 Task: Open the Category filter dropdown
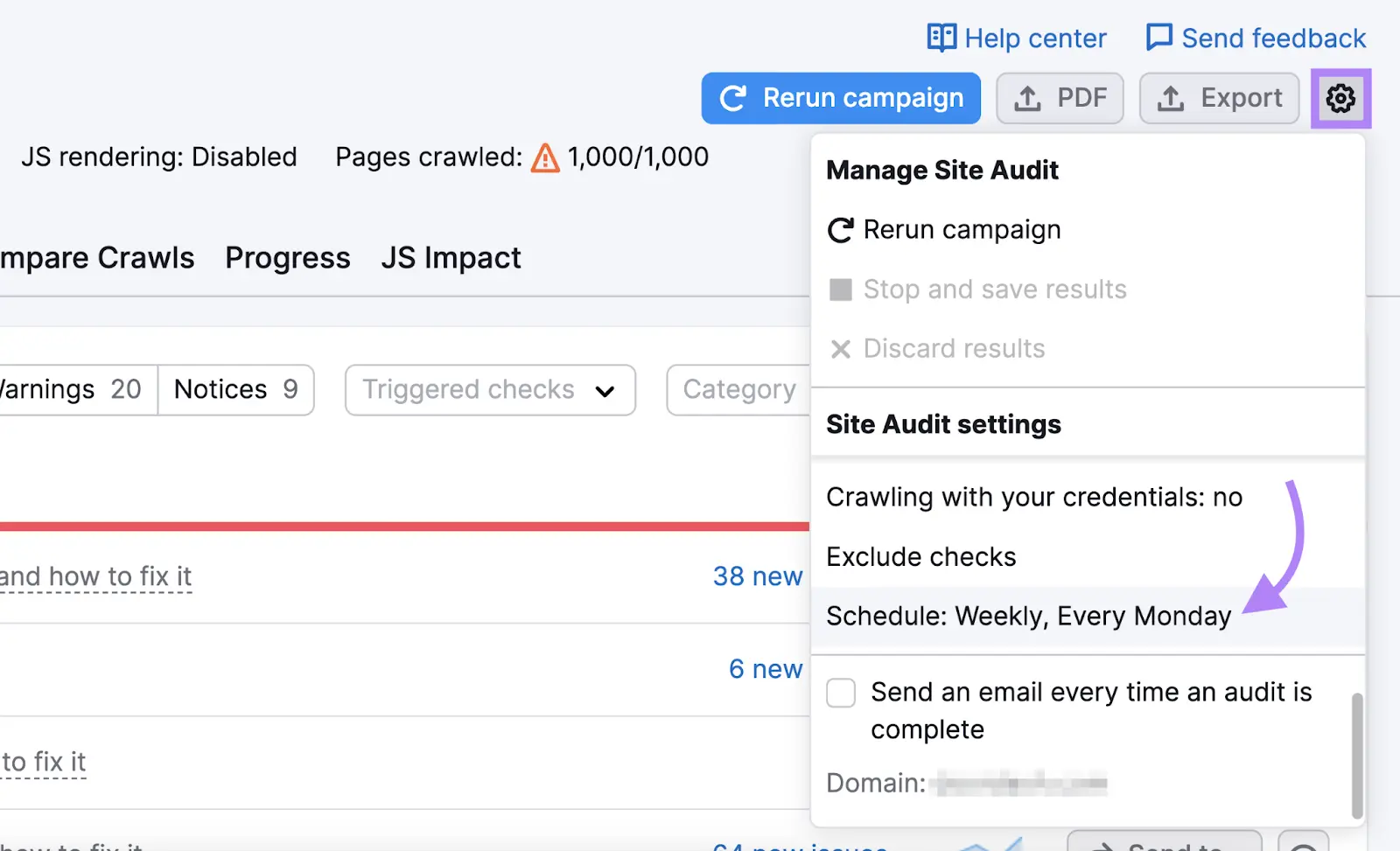click(x=739, y=390)
